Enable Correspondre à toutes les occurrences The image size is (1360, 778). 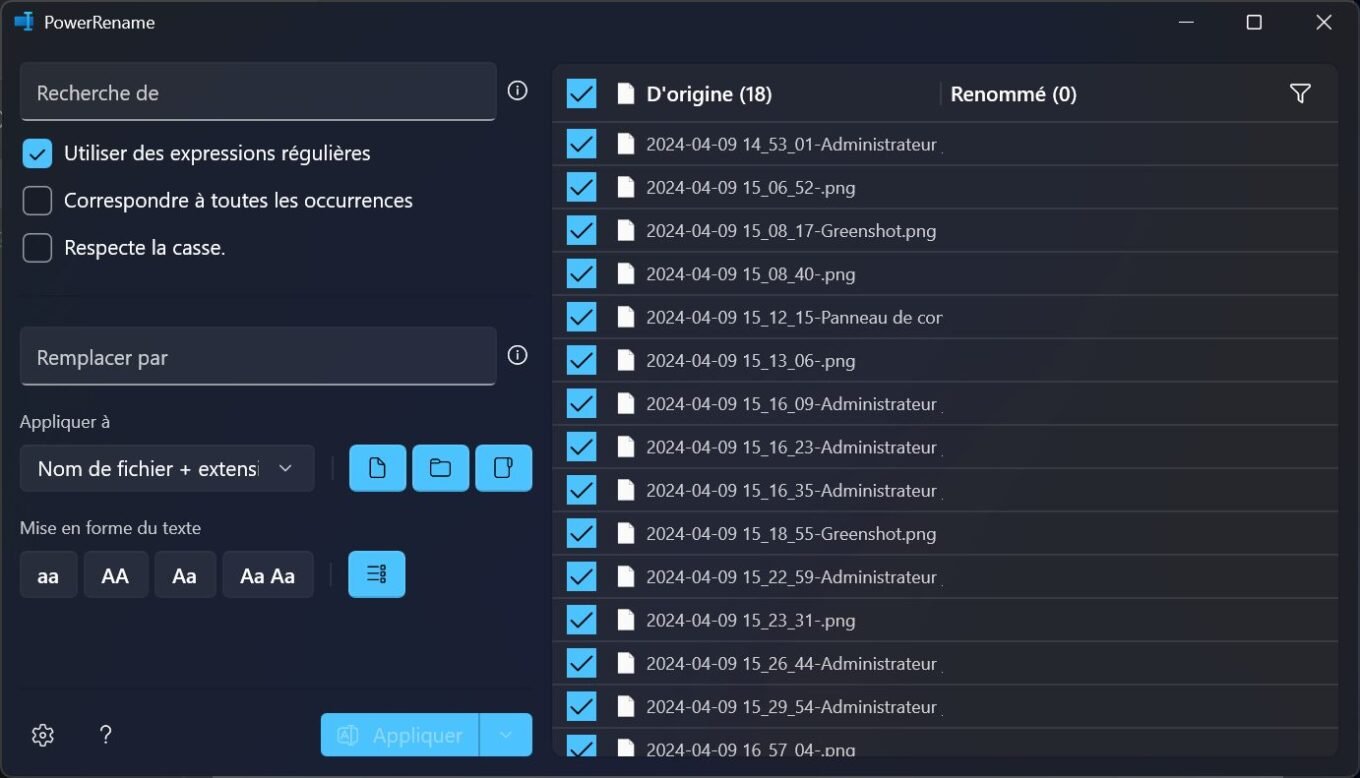coord(37,200)
